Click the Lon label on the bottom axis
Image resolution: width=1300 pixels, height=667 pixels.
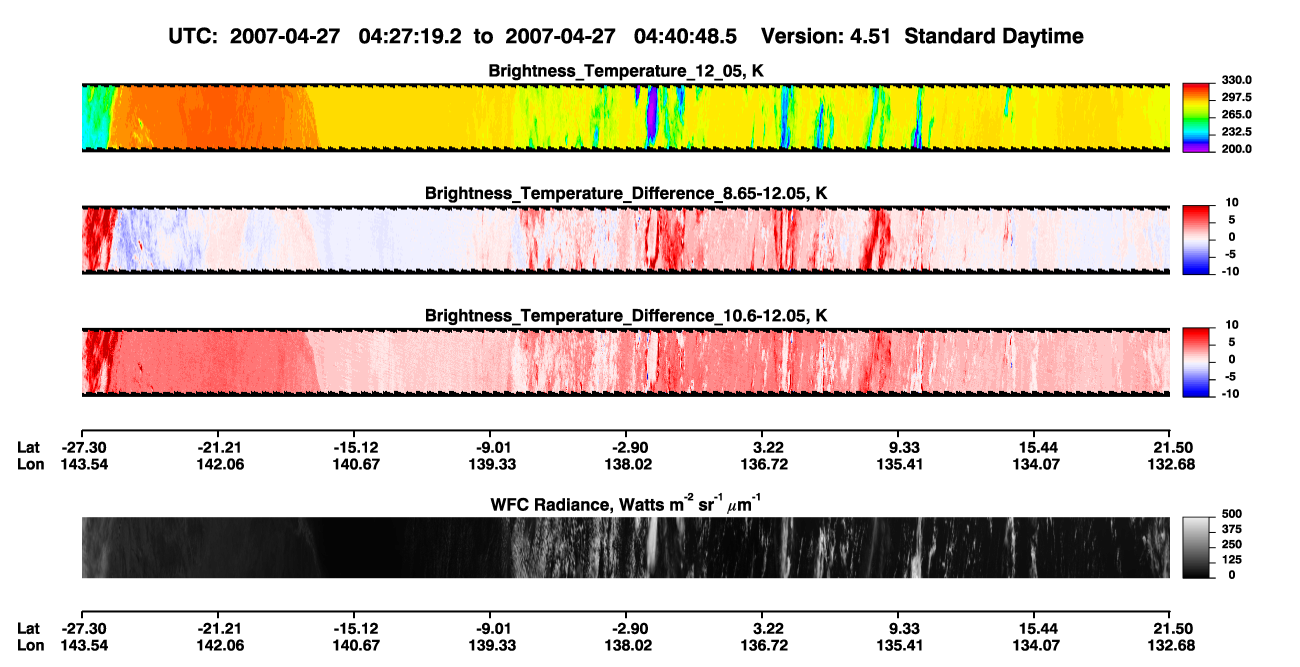point(30,645)
